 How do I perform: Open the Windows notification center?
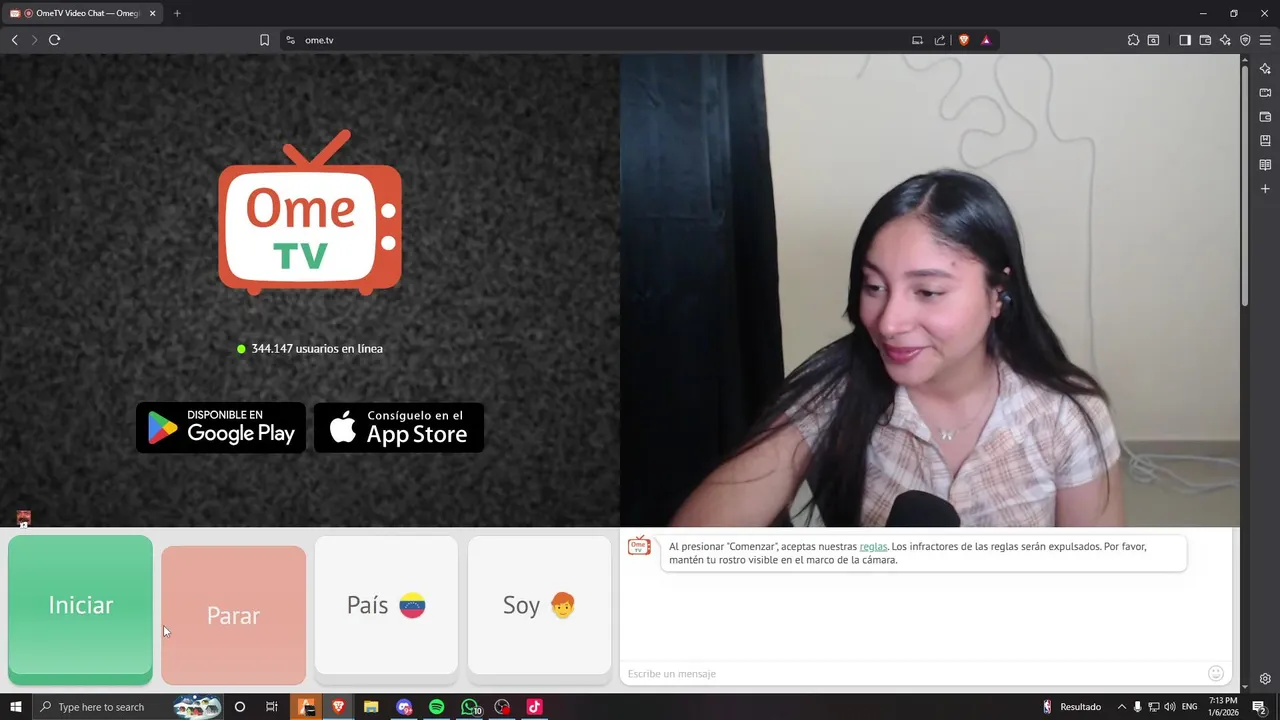[x=1260, y=707]
